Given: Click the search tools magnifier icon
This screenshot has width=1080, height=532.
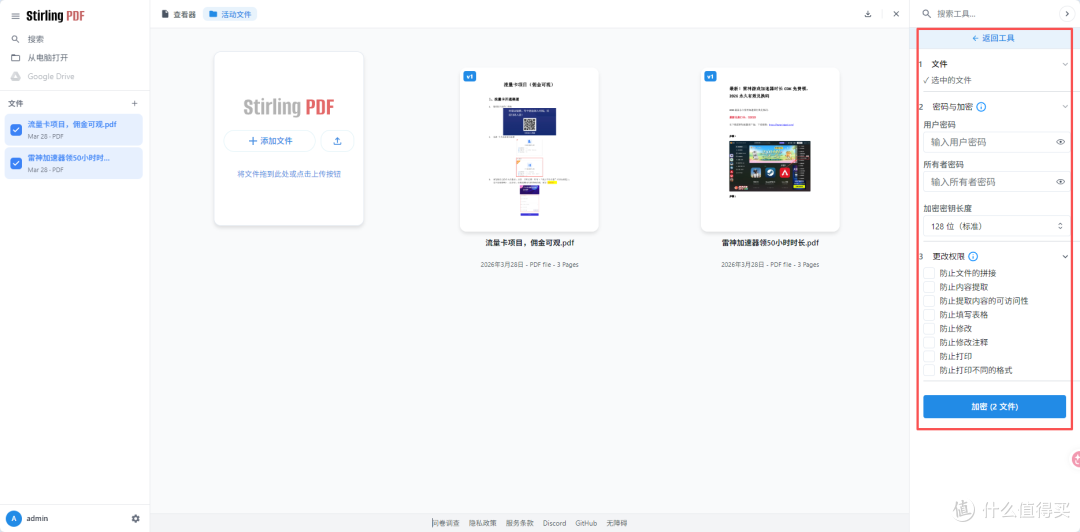Looking at the screenshot, I should pyautogui.click(x=927, y=14).
